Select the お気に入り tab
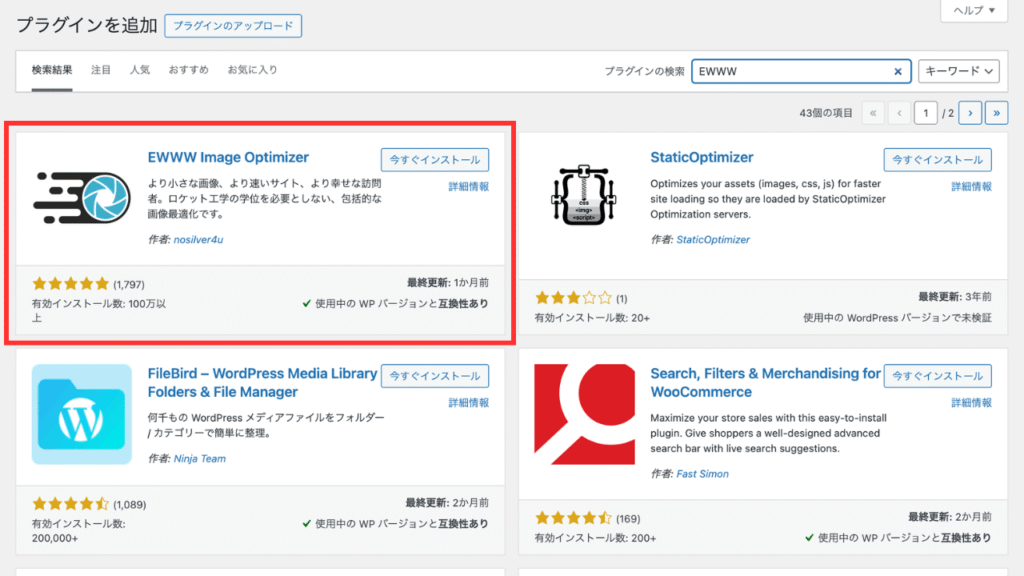Screen dimensions: 1024x576 click(252, 70)
